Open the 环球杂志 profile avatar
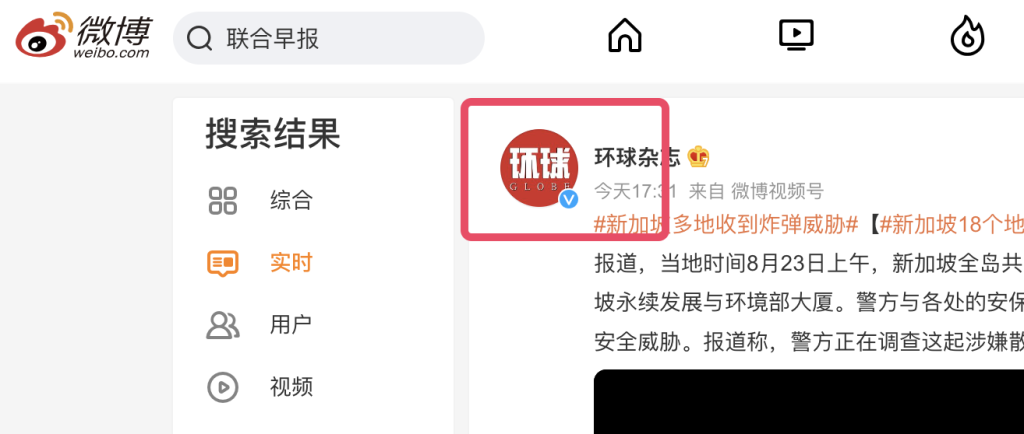Viewport: 1024px width, 434px height. (539, 168)
